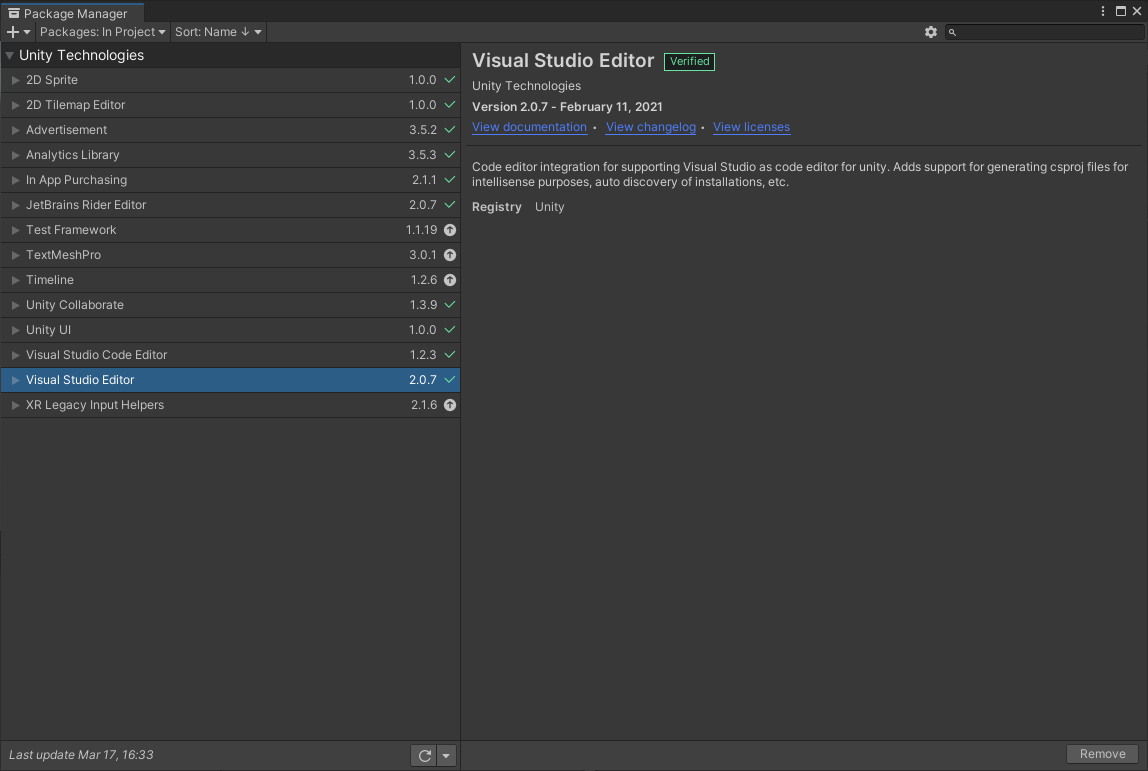The image size is (1148, 771).
Task: Click the TextMeshPro update available icon
Action: 450,255
